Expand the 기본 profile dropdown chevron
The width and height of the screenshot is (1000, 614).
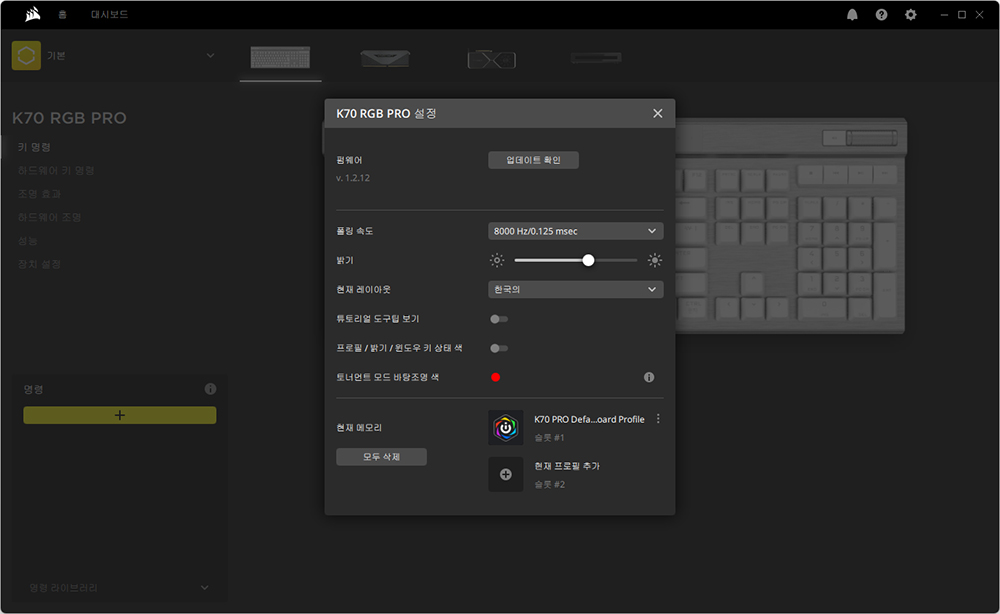(210, 56)
